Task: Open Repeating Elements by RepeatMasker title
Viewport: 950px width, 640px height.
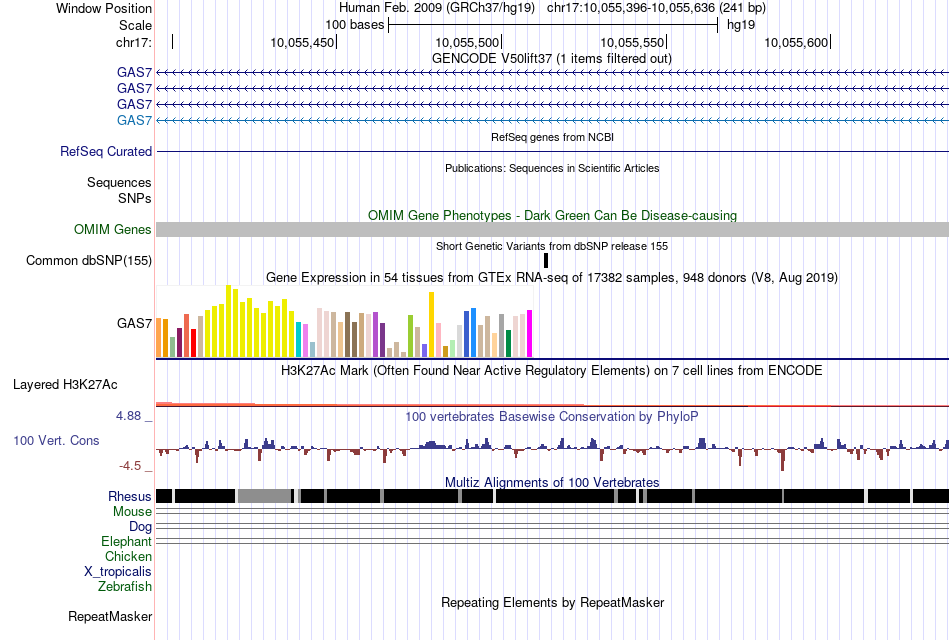Action: (x=553, y=603)
